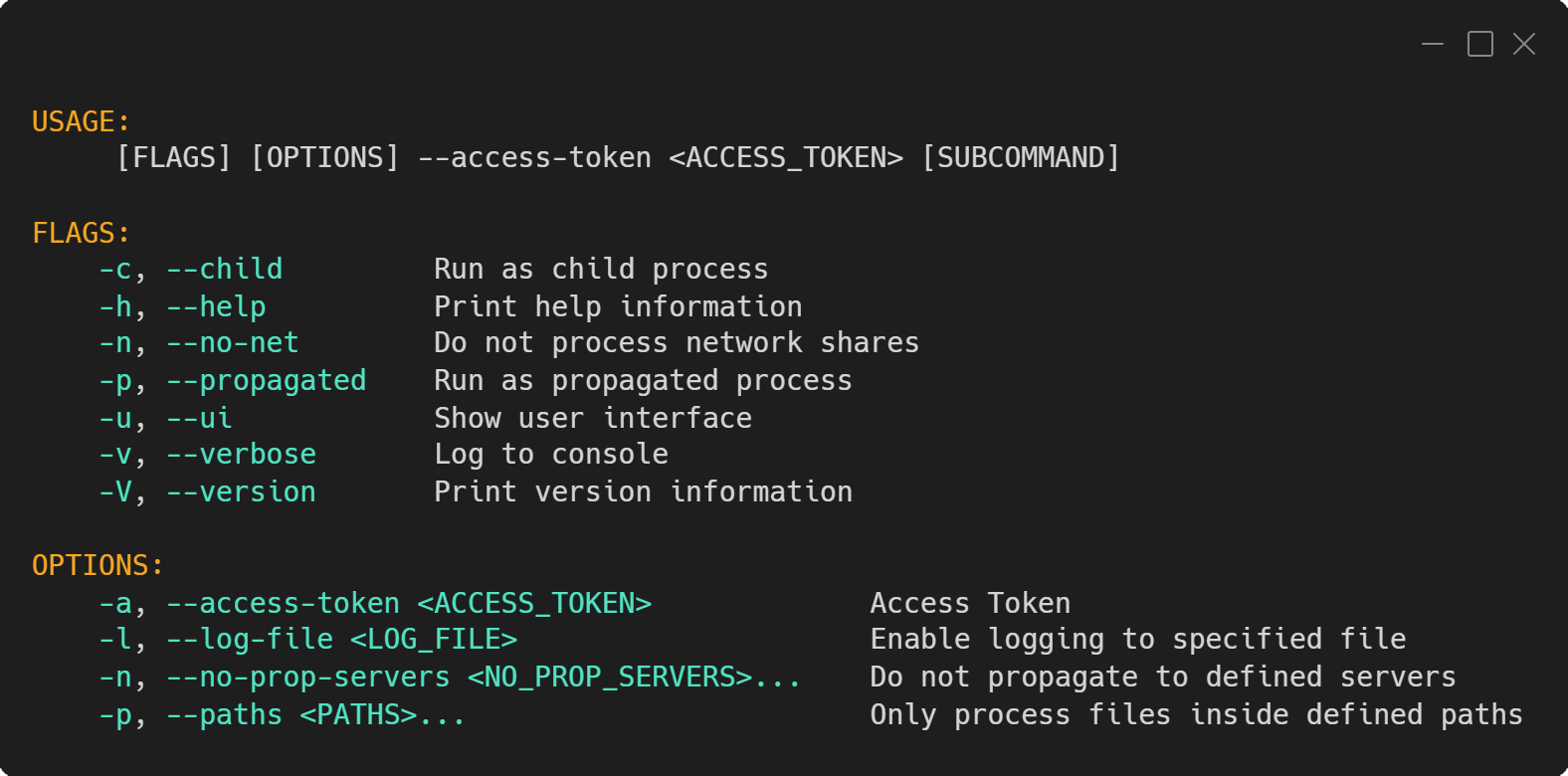Select the --verbose flag text
Viewport: 1568px width, 776px height.
click(242, 454)
